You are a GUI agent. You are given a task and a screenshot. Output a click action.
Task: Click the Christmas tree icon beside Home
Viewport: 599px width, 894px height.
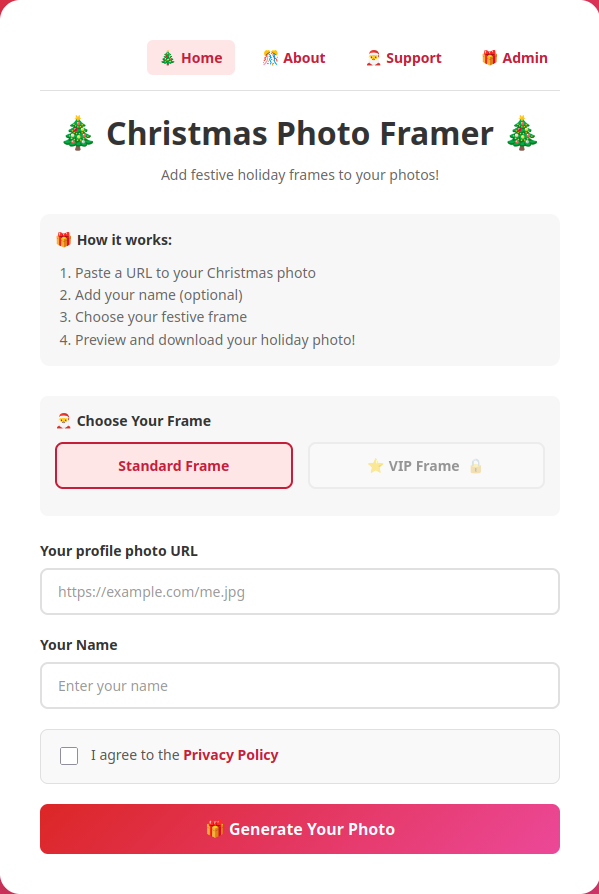pyautogui.click(x=168, y=58)
